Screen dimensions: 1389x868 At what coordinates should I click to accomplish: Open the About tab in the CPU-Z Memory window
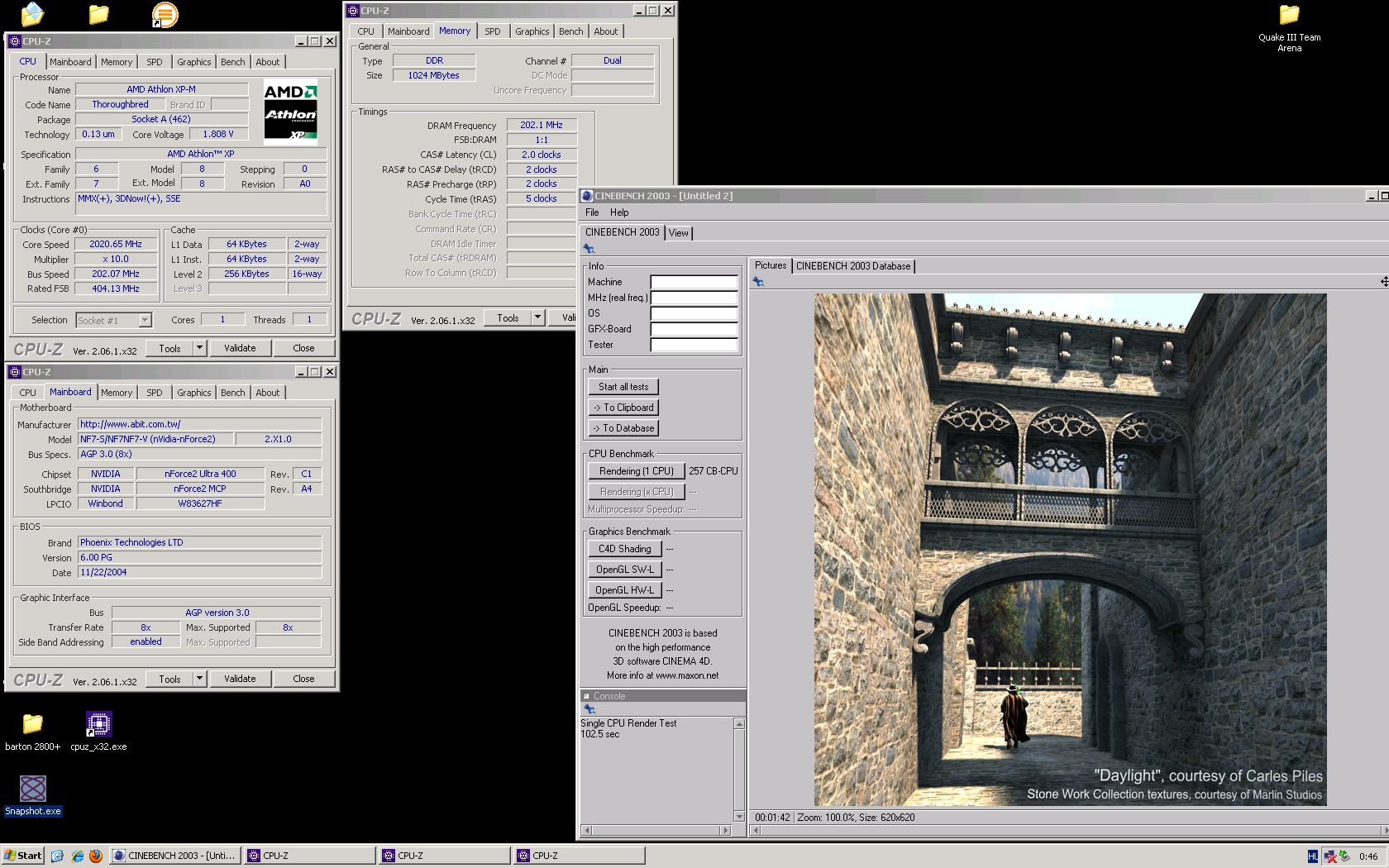click(606, 31)
